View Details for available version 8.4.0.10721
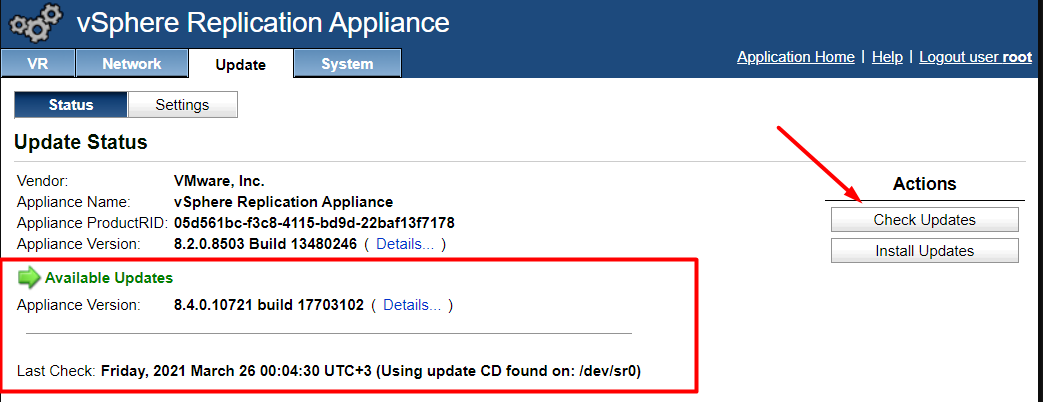The width and height of the screenshot is (1043, 402). tap(411, 305)
